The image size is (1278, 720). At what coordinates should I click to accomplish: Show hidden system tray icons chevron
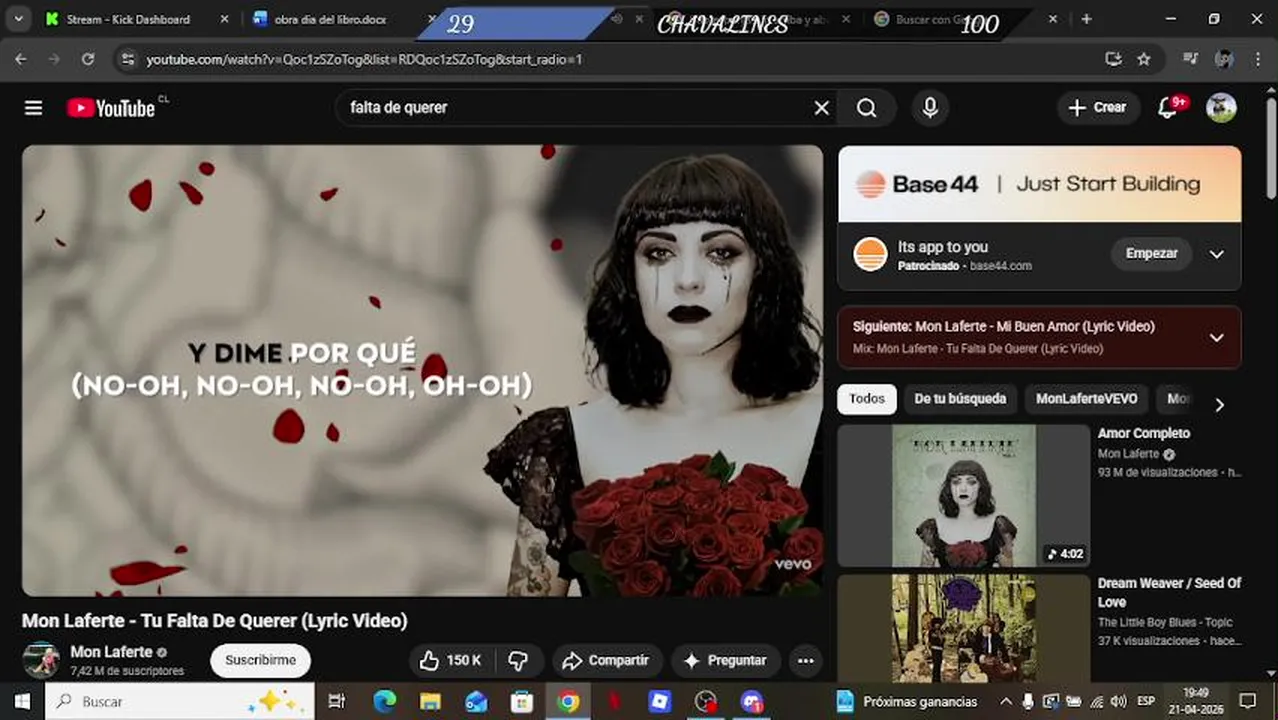[1006, 702]
